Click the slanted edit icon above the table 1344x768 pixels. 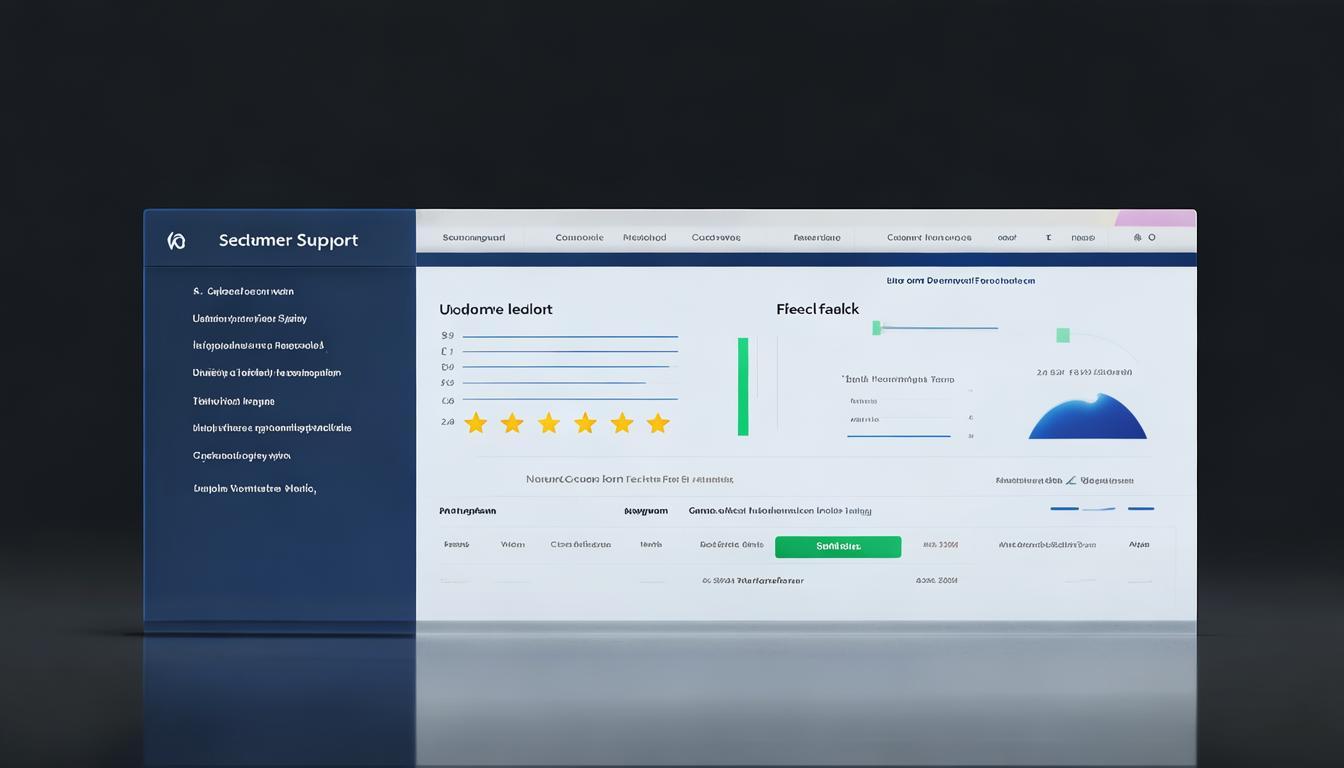(x=1071, y=480)
